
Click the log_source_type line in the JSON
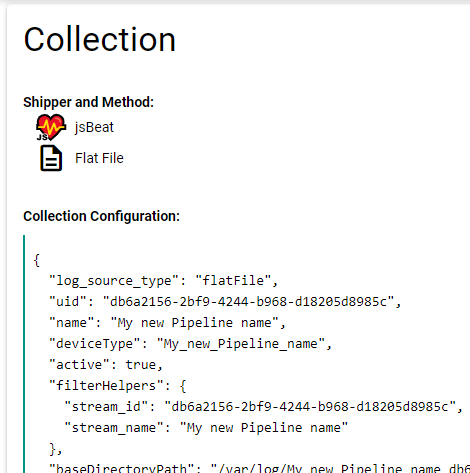pyautogui.click(x=163, y=280)
